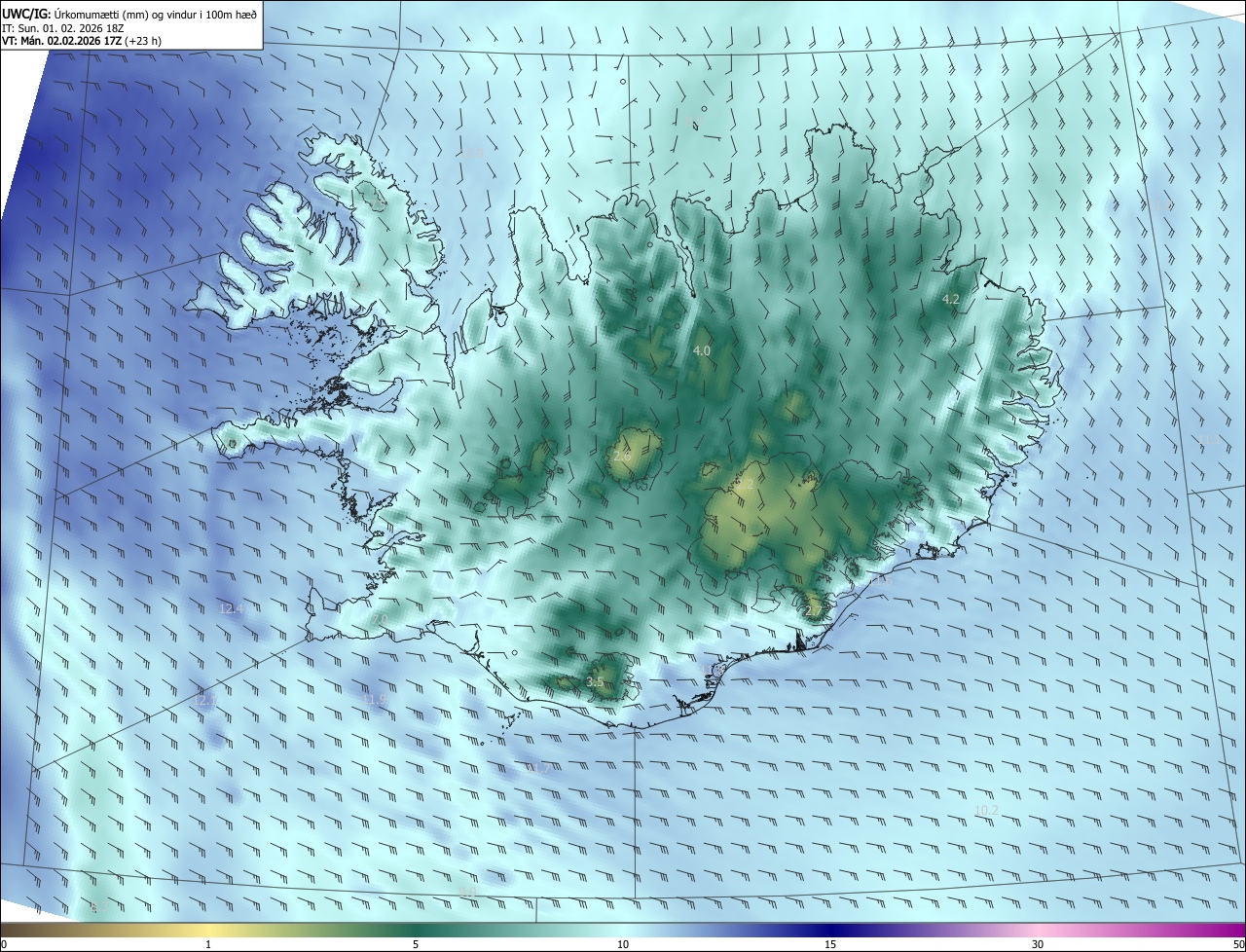
Task: Click the '10' tick on the color scale
Action: 623,944
